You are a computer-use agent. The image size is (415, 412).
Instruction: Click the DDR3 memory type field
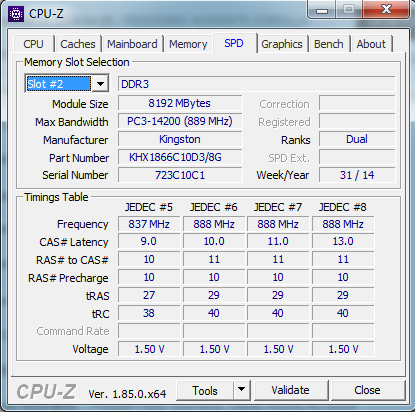coord(257,84)
